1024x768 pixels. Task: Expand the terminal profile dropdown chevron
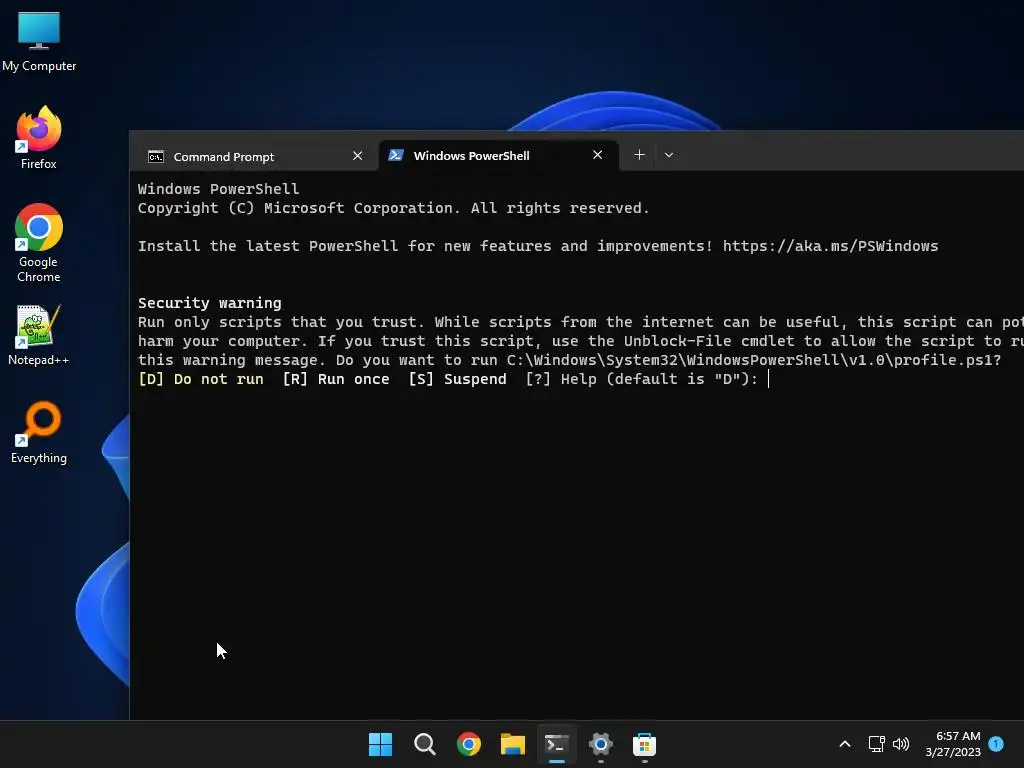click(669, 155)
